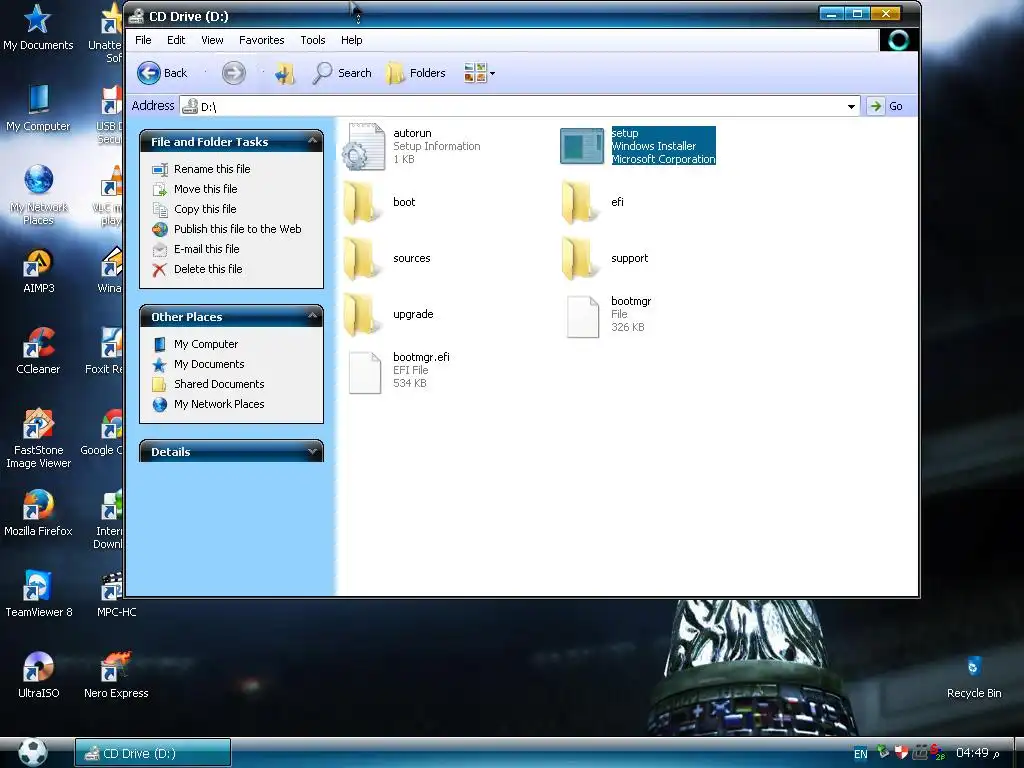
Task: Click the Go button
Action: tap(887, 106)
